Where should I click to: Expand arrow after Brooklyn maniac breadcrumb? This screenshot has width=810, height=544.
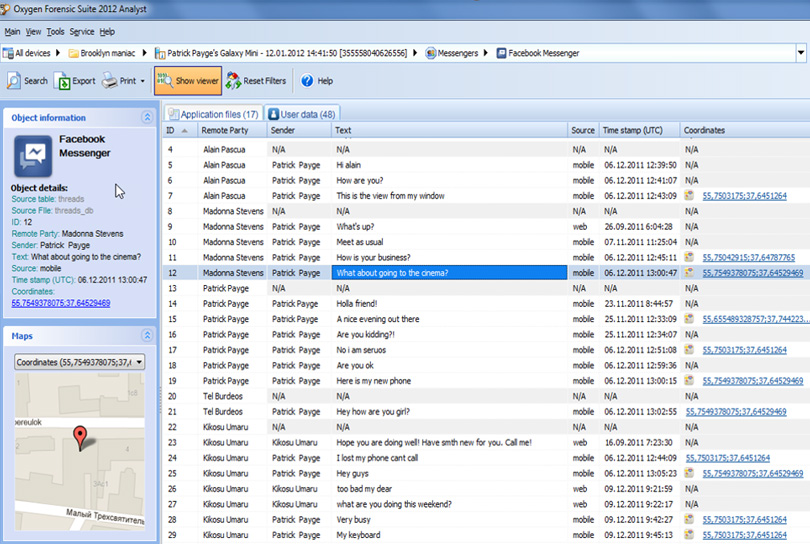(144, 53)
